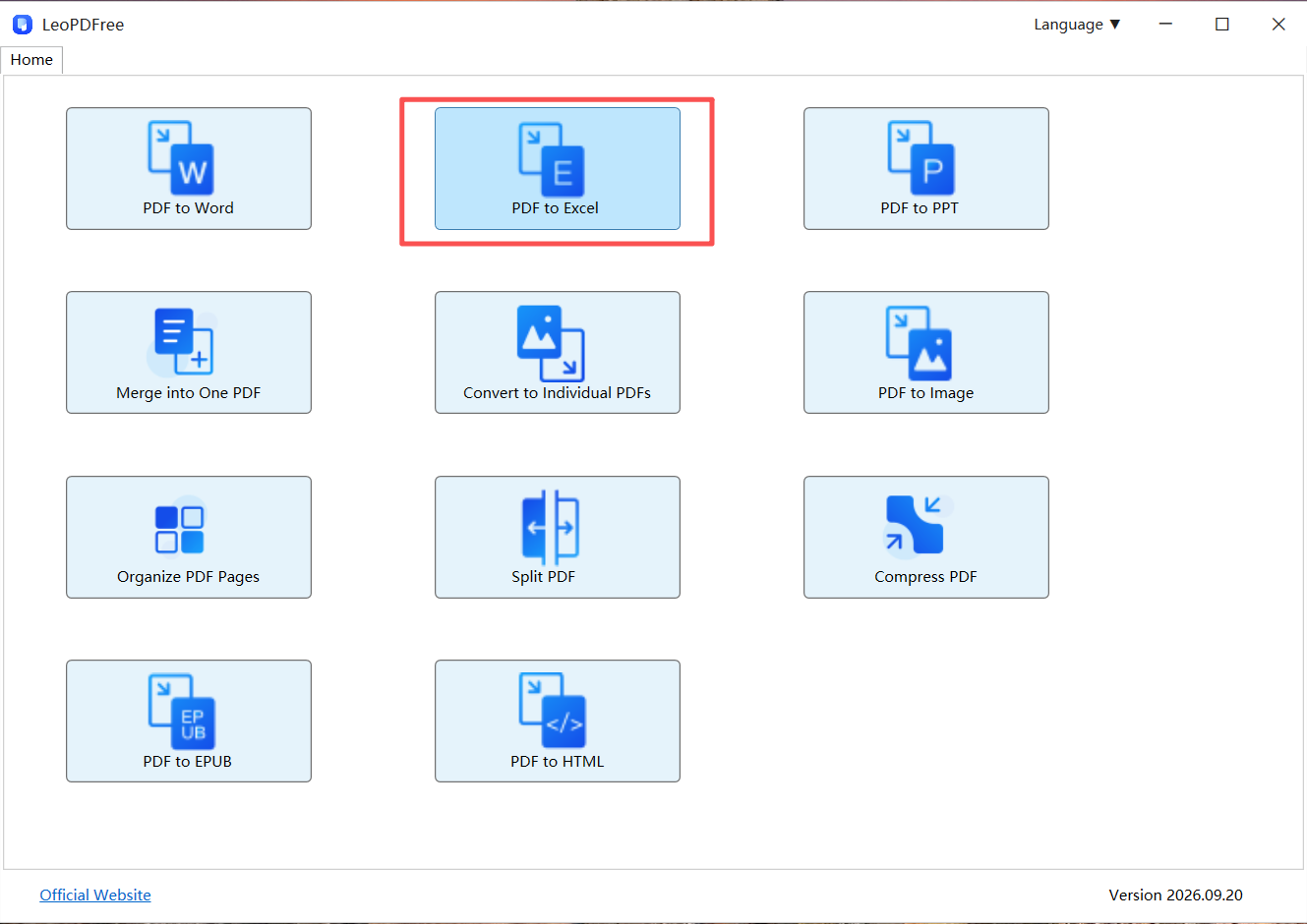Select the Split PDF tool
The image size is (1307, 924).
(x=558, y=538)
